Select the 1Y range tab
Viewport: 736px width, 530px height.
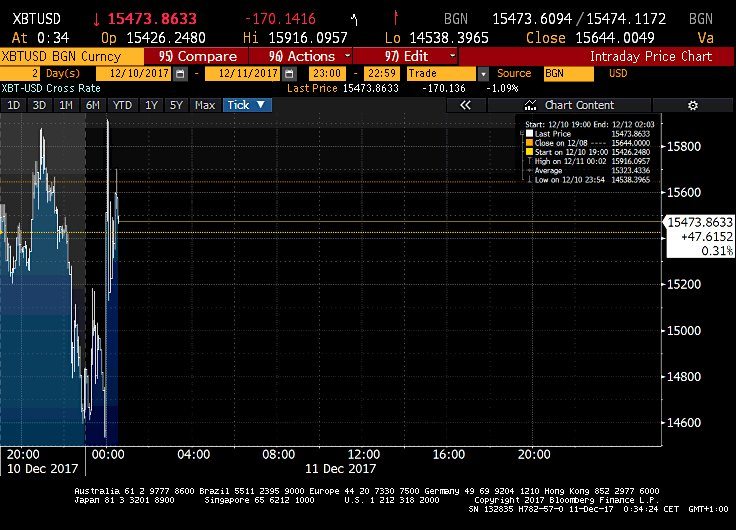(151, 105)
